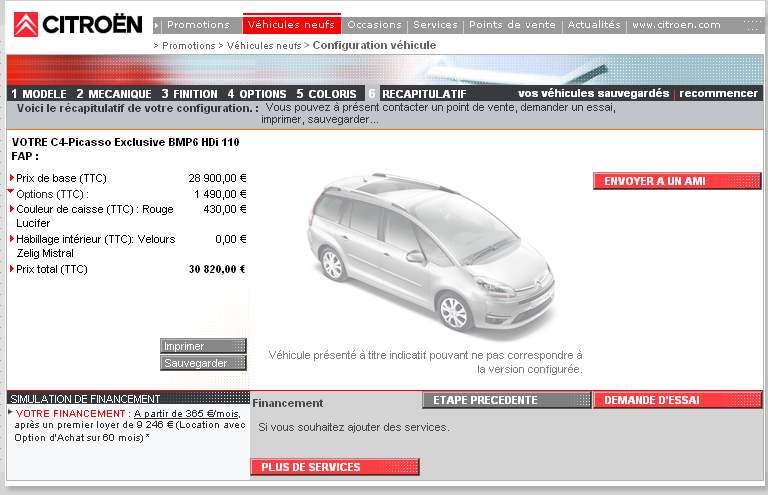Click the 0,00 € interior trim price
Image resolution: width=768 pixels, height=495 pixels.
click(x=231, y=239)
